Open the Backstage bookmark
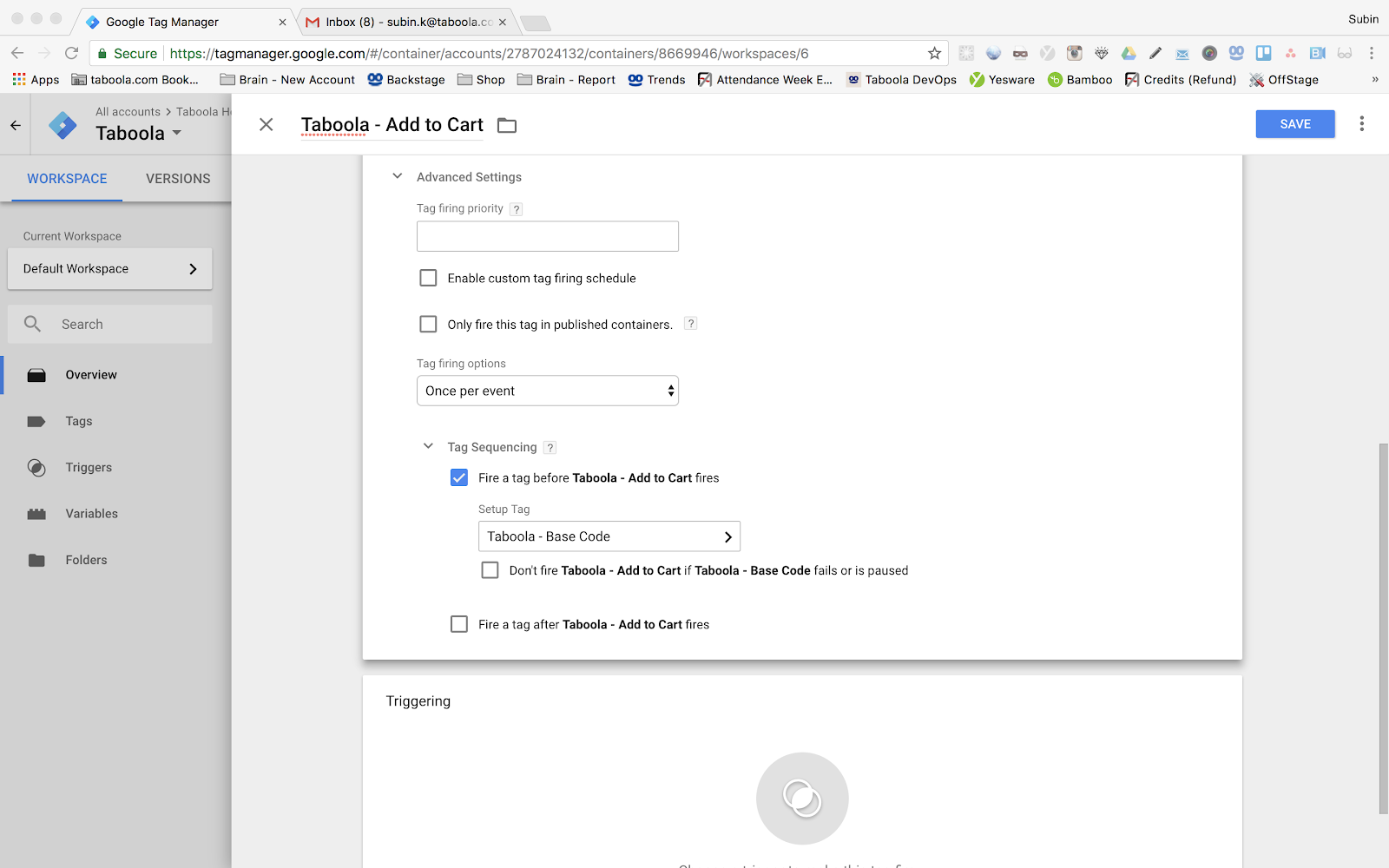This screenshot has height=868, width=1389. (405, 79)
